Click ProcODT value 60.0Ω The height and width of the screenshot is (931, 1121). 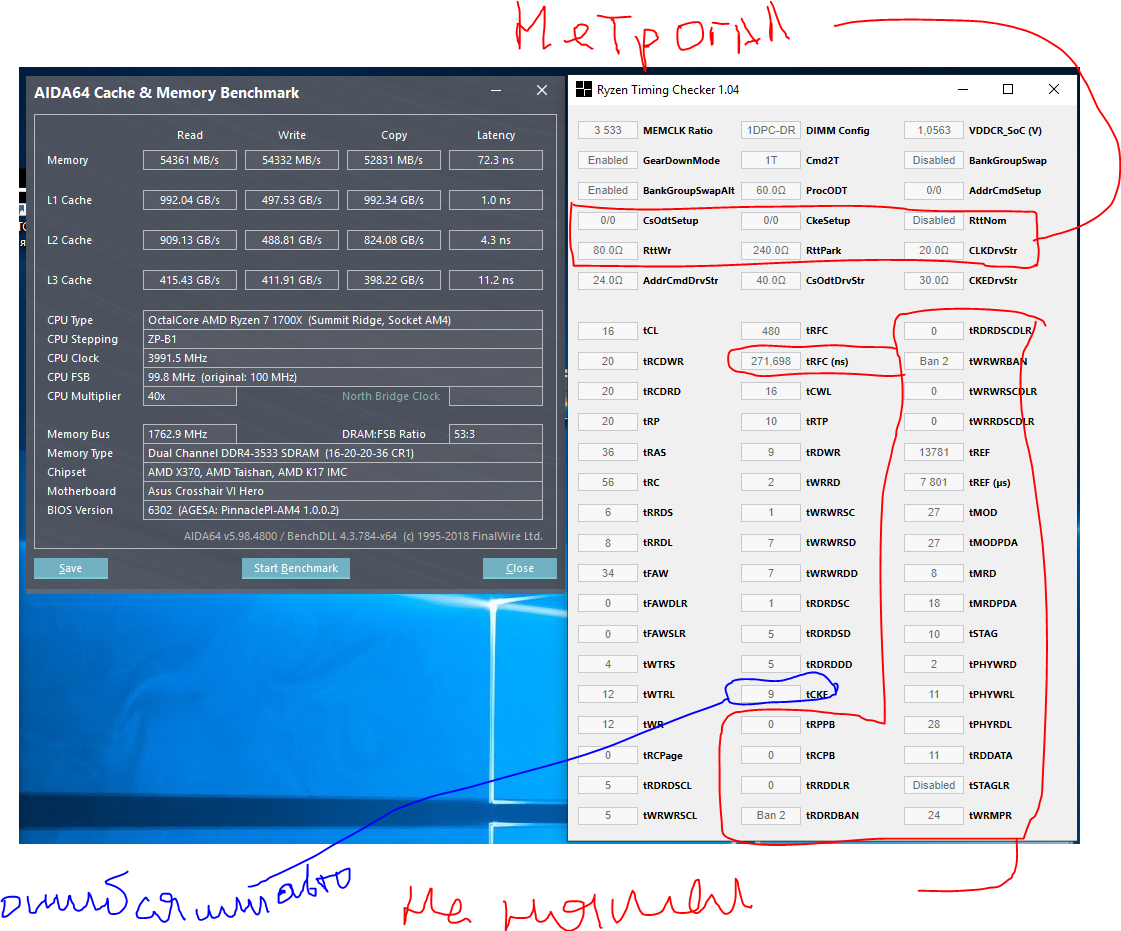[771, 190]
